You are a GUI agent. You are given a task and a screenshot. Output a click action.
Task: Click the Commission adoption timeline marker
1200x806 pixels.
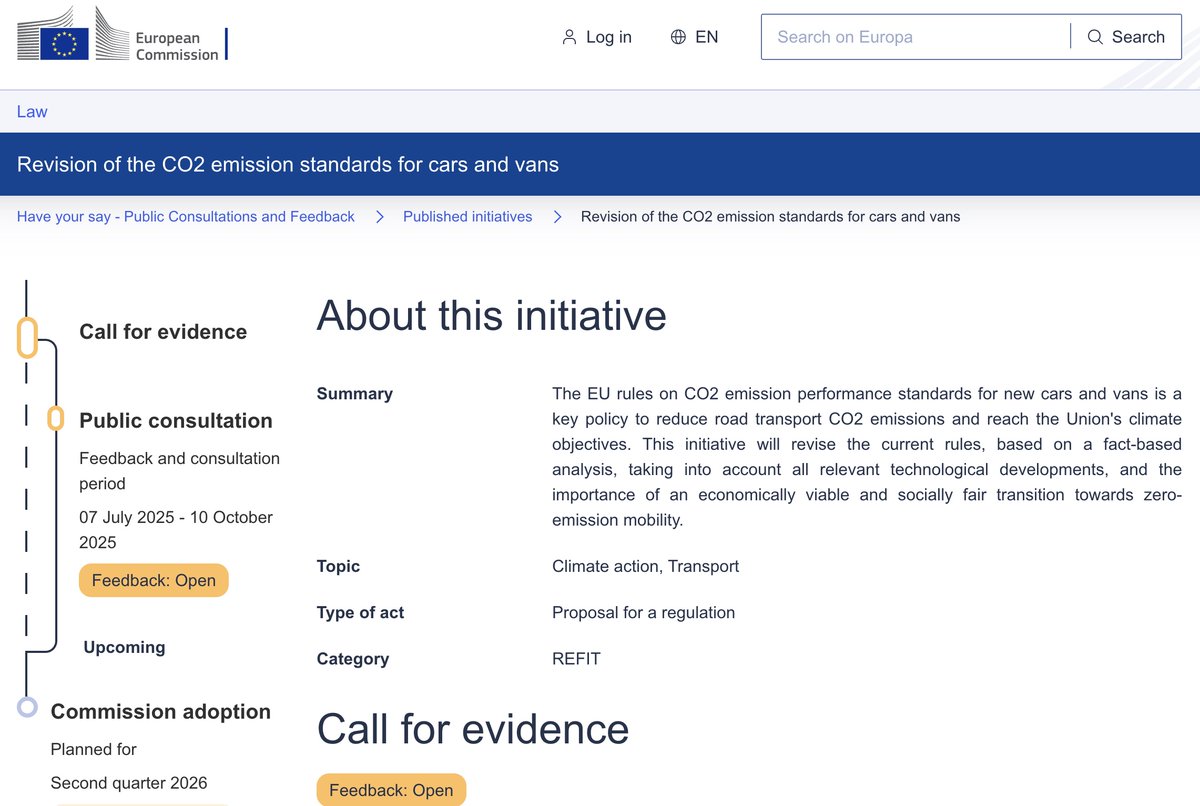[x=28, y=707]
